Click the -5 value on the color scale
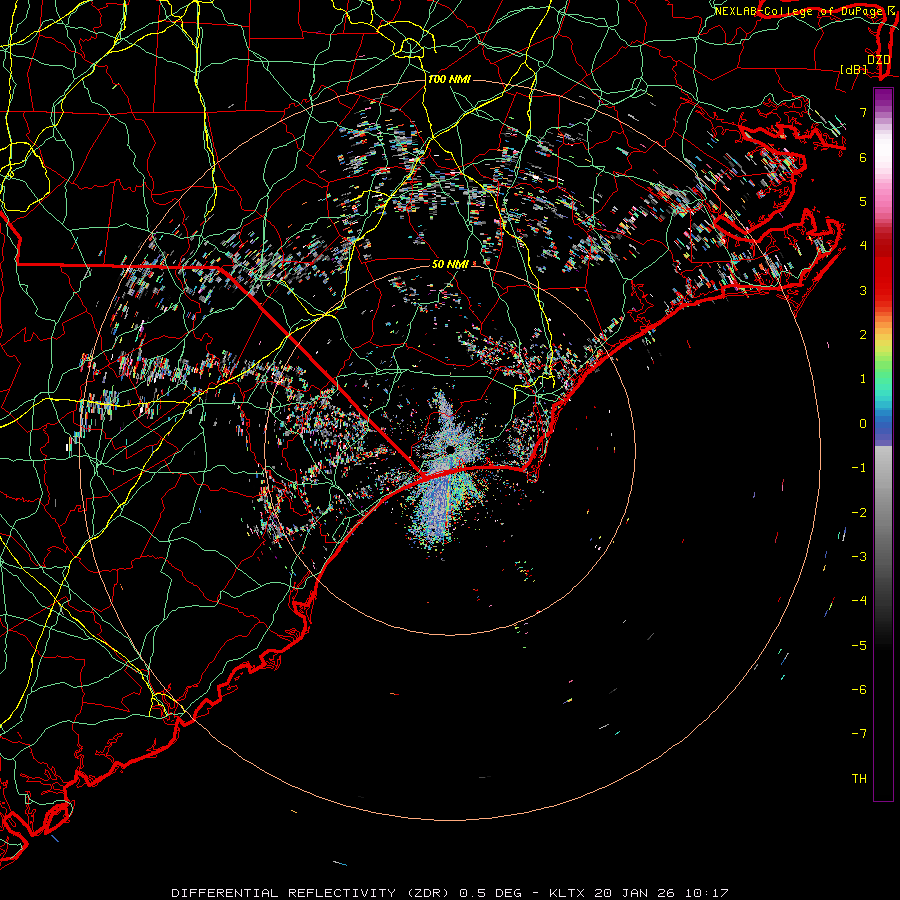Screen dimensions: 900x900 859,646
